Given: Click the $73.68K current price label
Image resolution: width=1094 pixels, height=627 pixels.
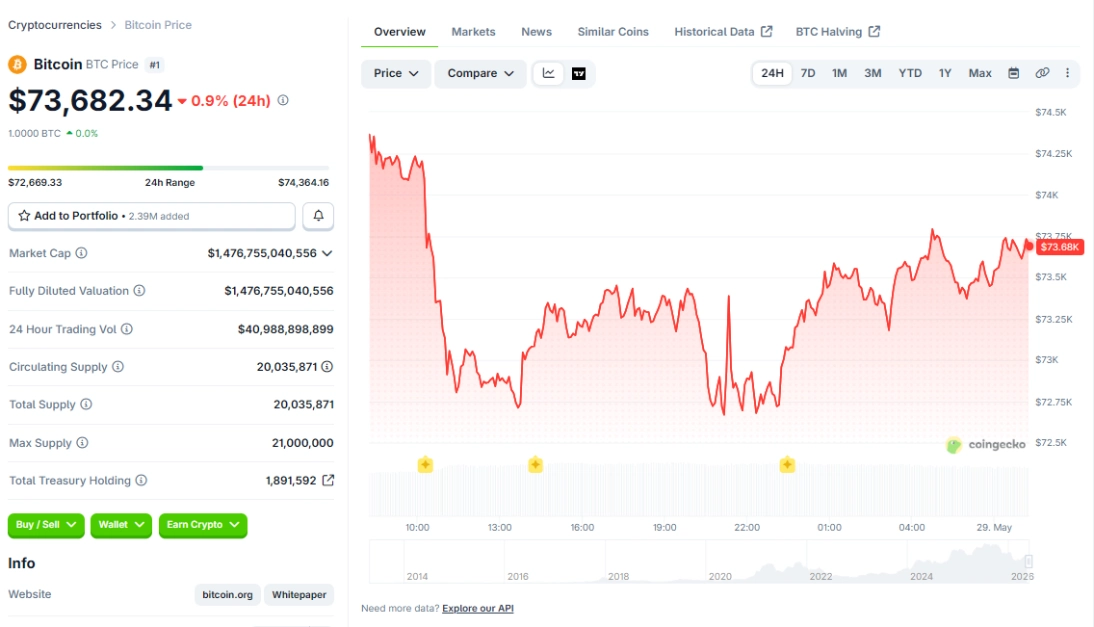Looking at the screenshot, I should coord(1060,247).
